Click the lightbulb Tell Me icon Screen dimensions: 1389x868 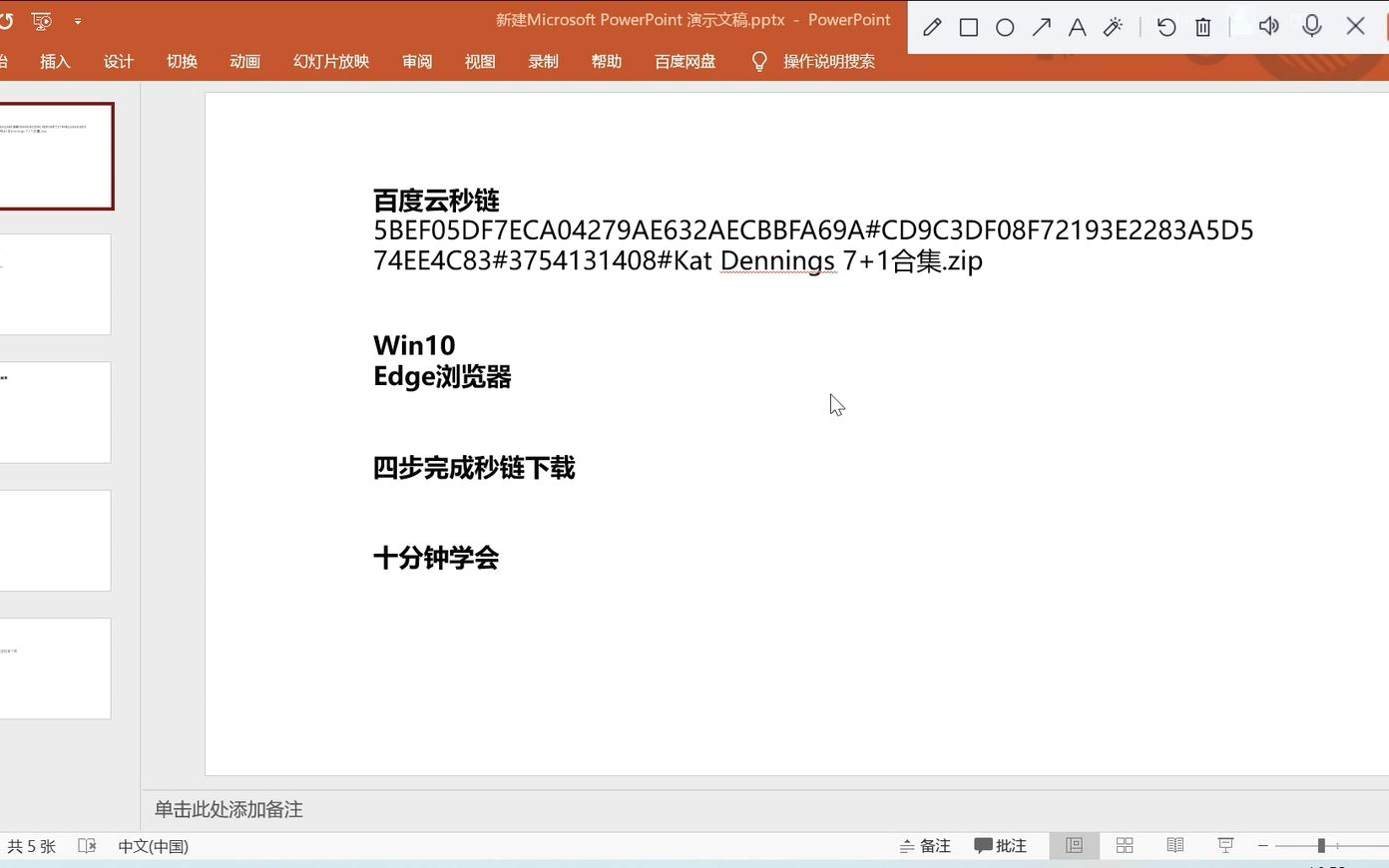pos(759,62)
